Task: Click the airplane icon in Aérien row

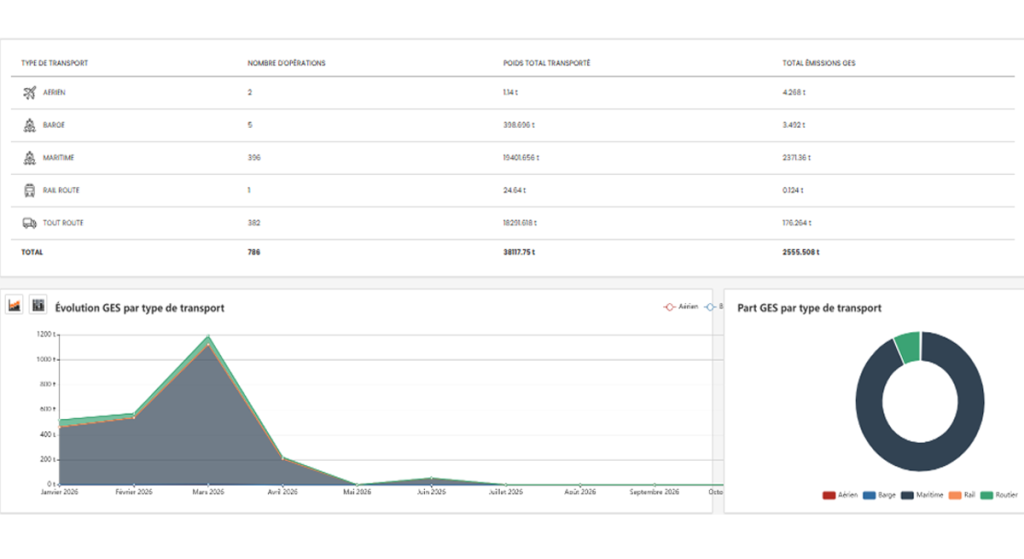Action: pyautogui.click(x=29, y=93)
